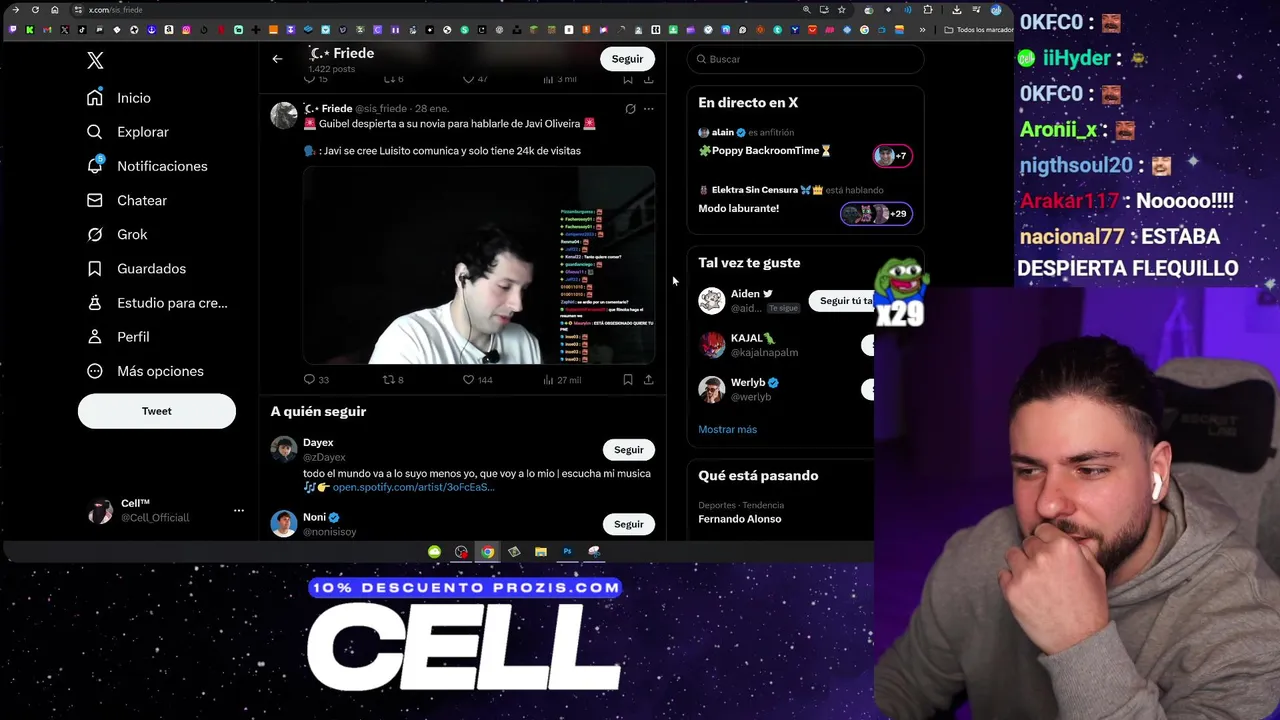1280x720 pixels.
Task: Open the Grok explain icon on Friede's tweet
Action: click(x=630, y=109)
